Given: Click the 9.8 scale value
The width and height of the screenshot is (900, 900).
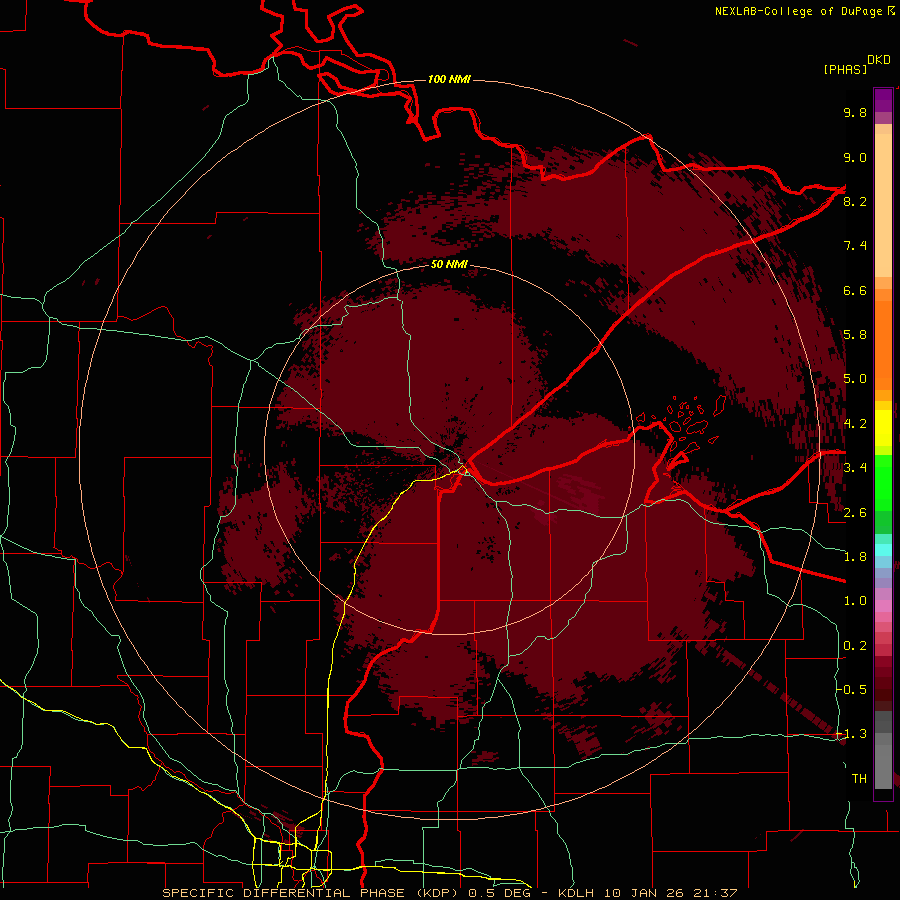Looking at the screenshot, I should [x=855, y=112].
